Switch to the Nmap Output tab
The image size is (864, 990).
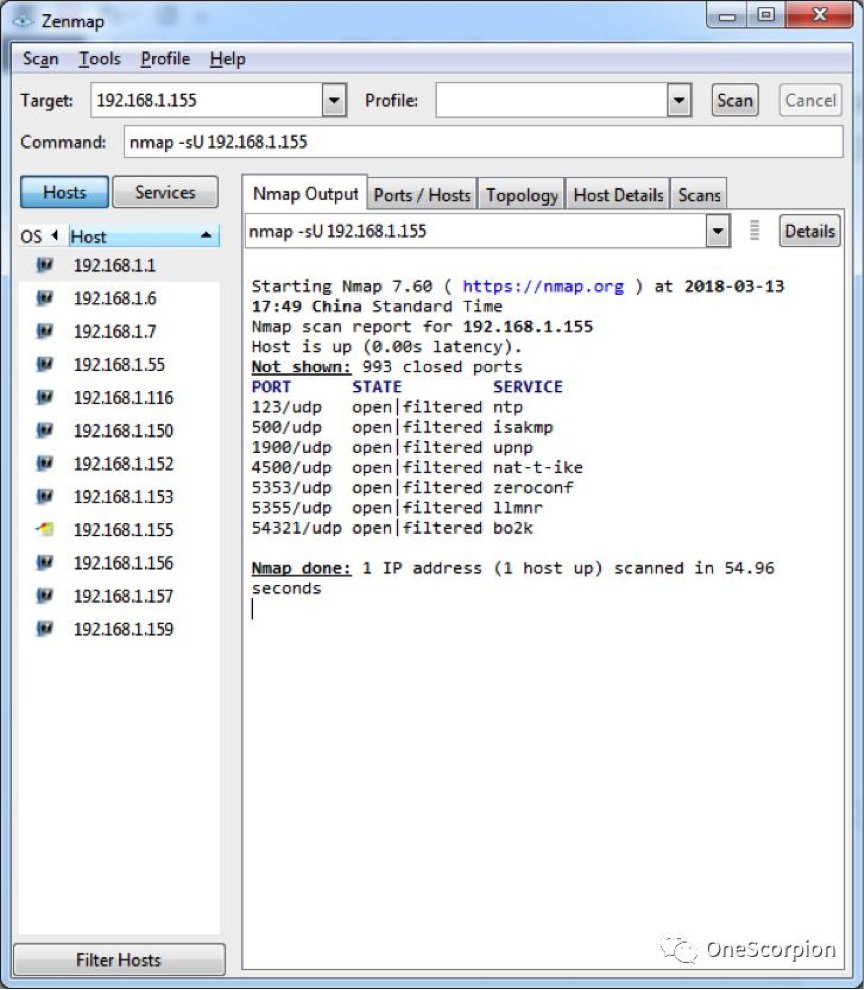(x=305, y=193)
